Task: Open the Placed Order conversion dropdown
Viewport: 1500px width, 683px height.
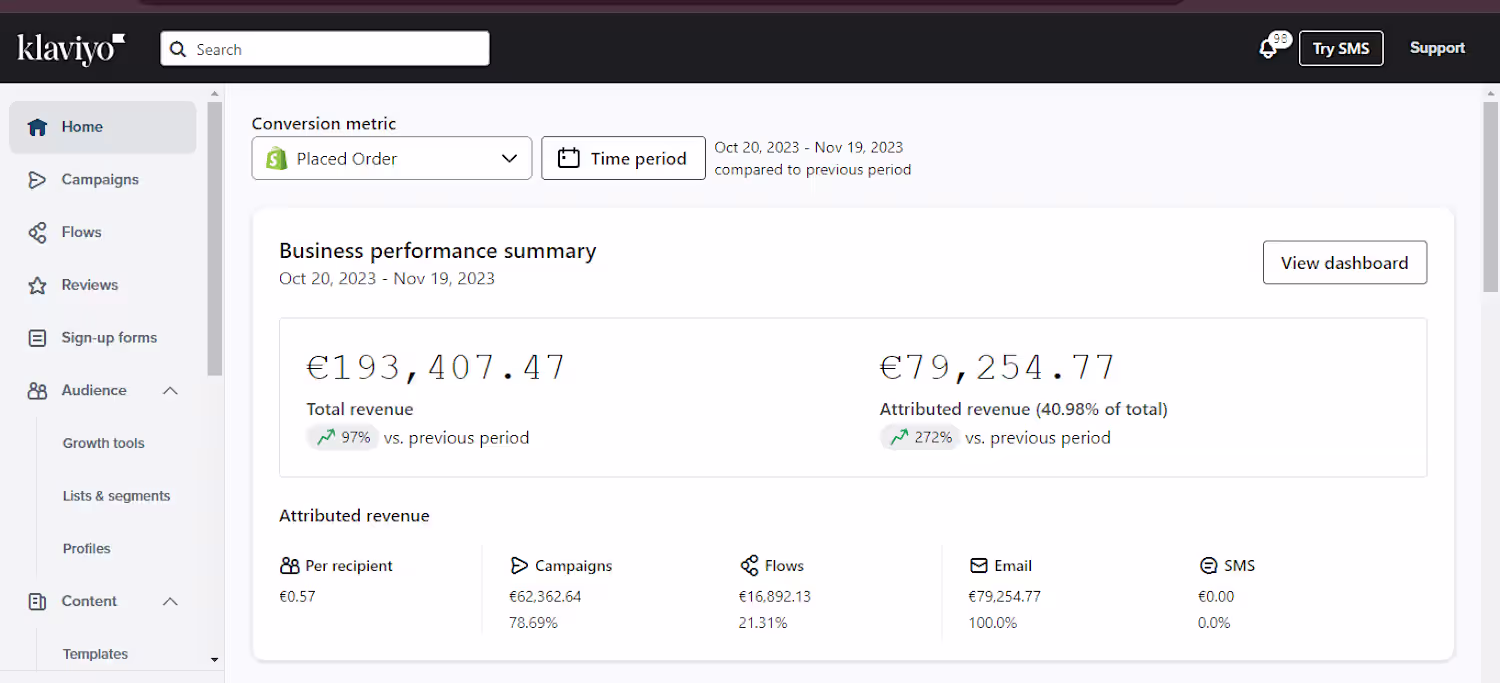Action: (391, 158)
